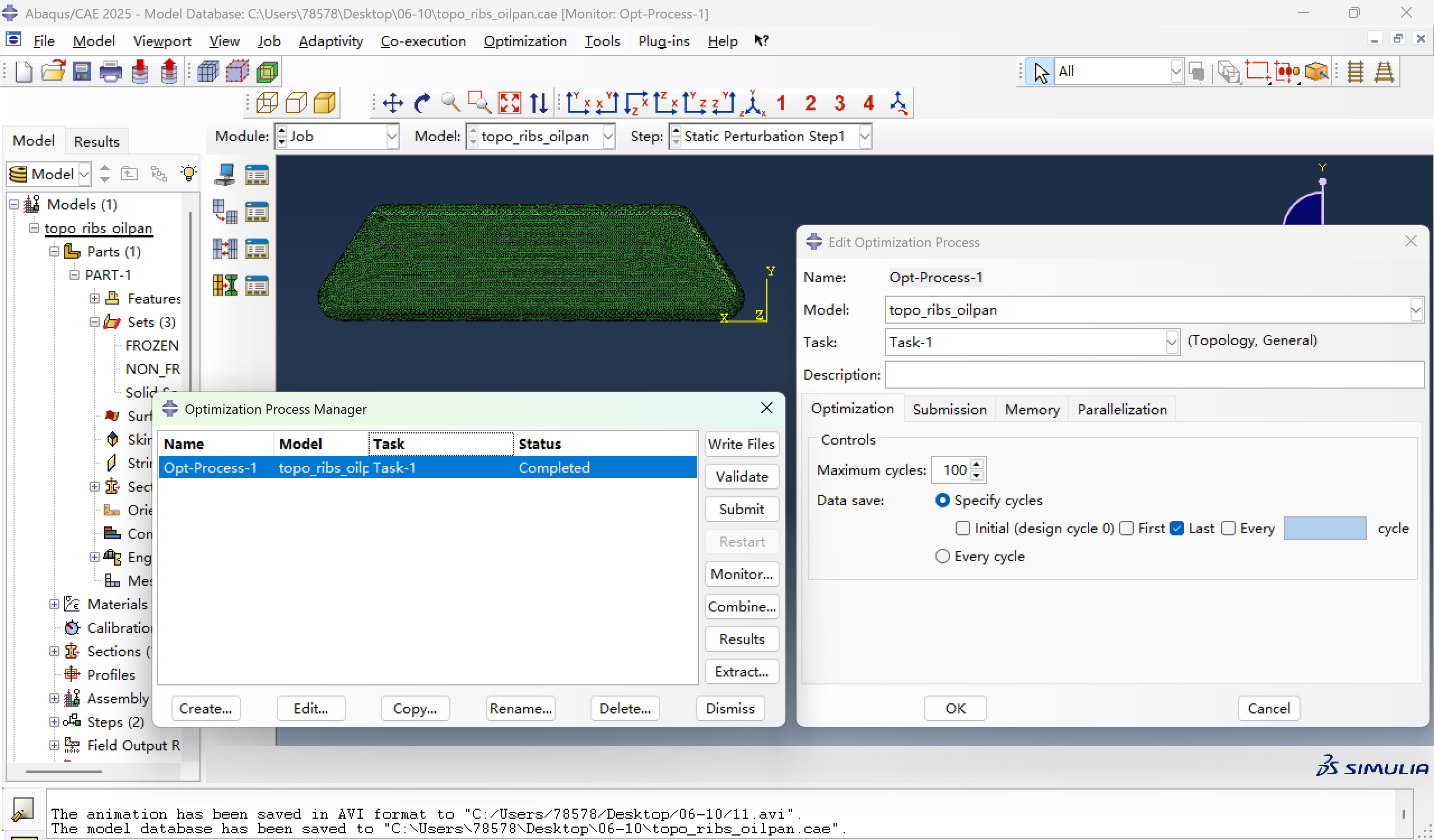Expand the Materials tree node

tap(54, 605)
